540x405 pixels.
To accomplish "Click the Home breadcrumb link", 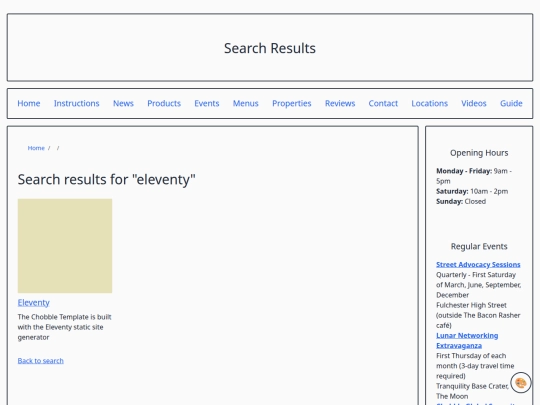I will tap(36, 148).
